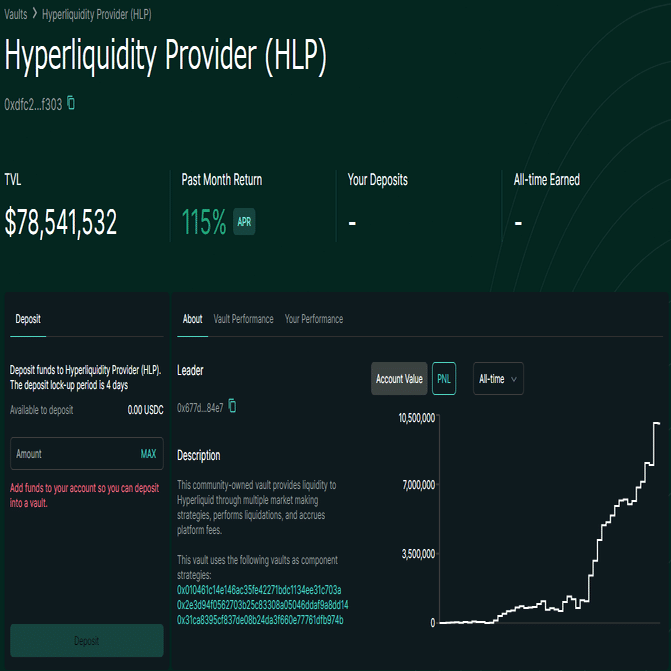Click the Add funds warning message
Viewport: 671px width, 671px height.
point(84,496)
